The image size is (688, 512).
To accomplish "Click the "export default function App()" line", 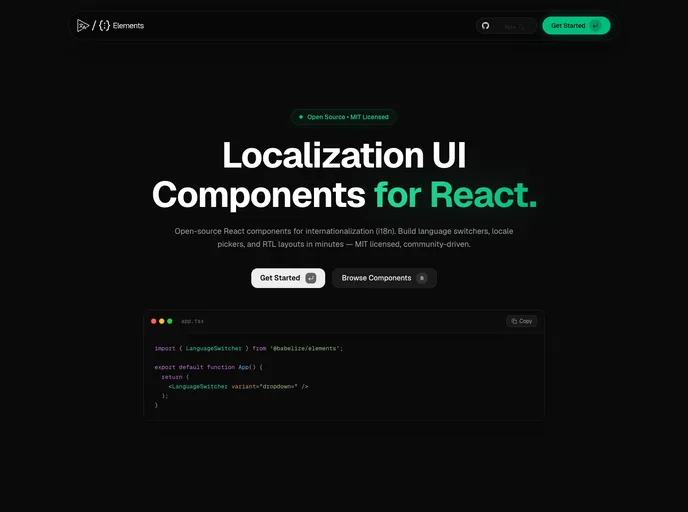I will [208, 367].
